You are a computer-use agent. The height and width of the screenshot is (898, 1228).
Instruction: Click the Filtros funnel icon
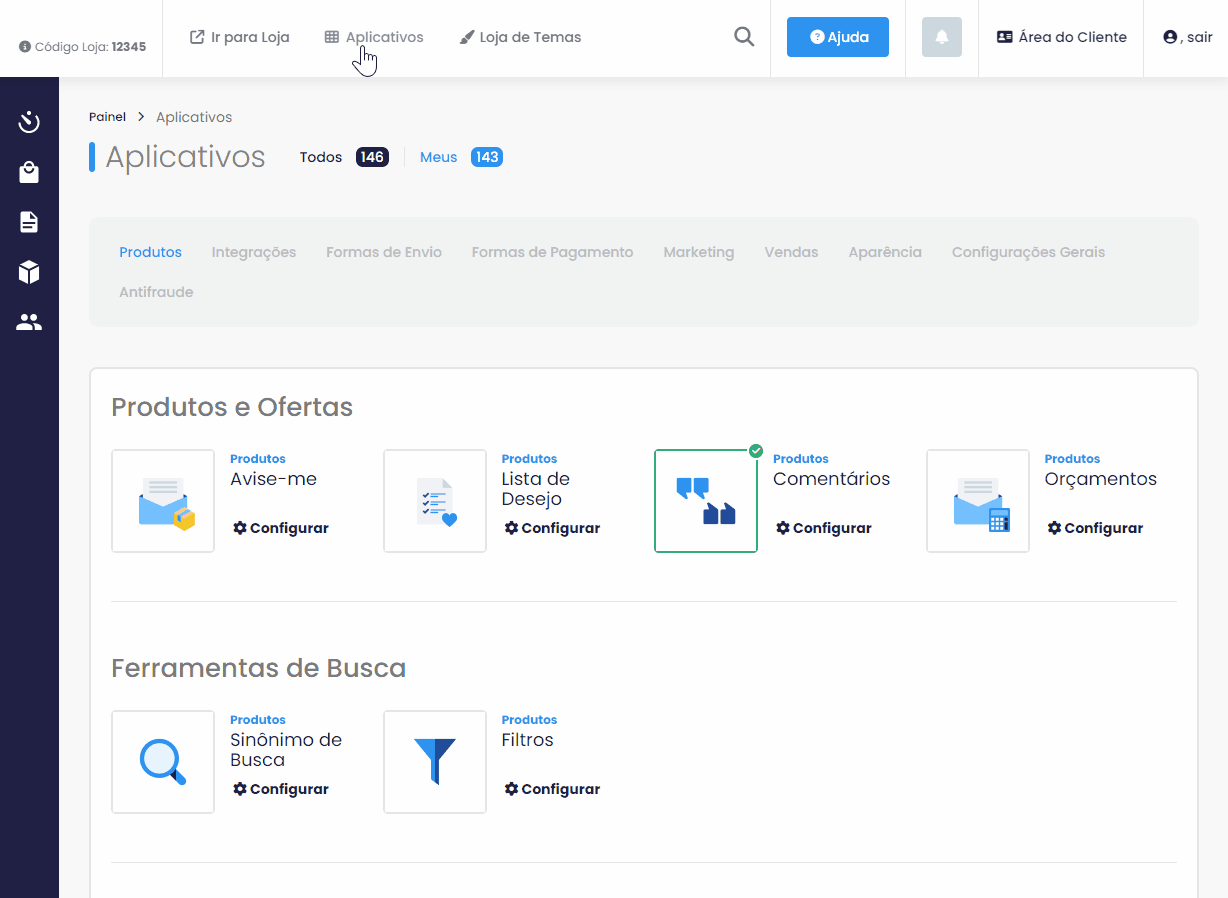[x=435, y=762]
